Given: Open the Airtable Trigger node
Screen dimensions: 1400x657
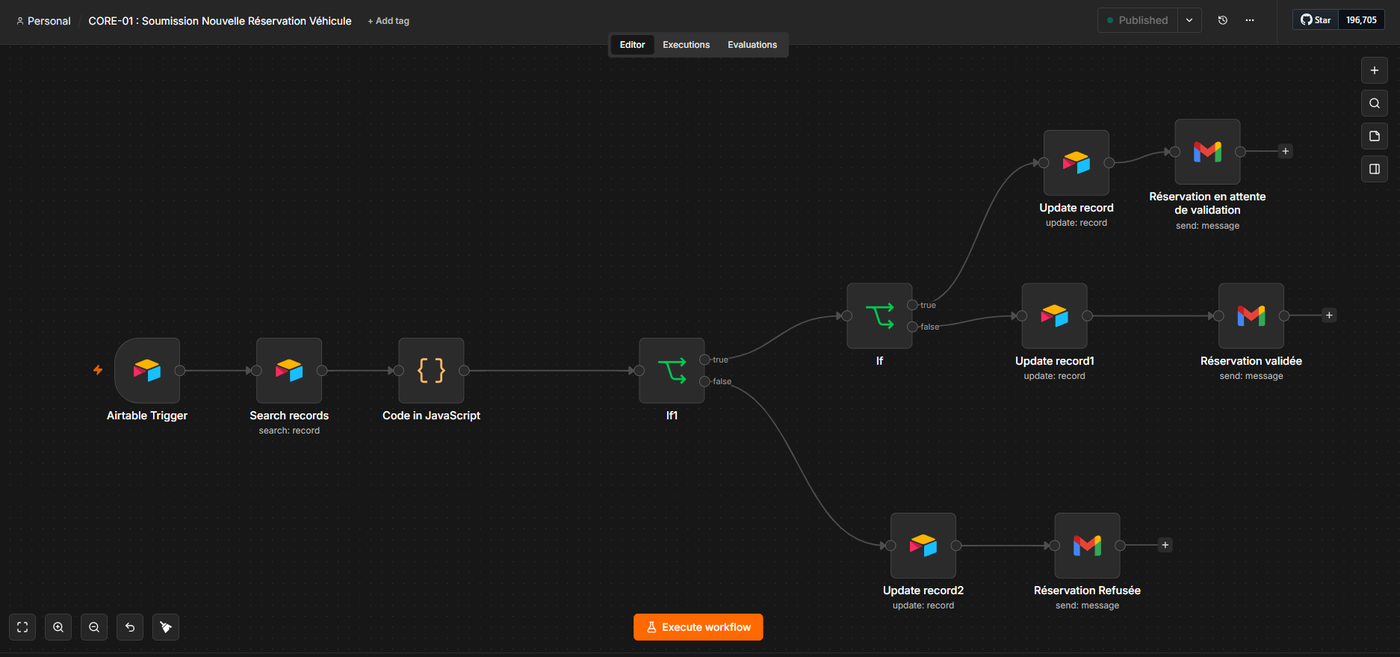Looking at the screenshot, I should (147, 370).
